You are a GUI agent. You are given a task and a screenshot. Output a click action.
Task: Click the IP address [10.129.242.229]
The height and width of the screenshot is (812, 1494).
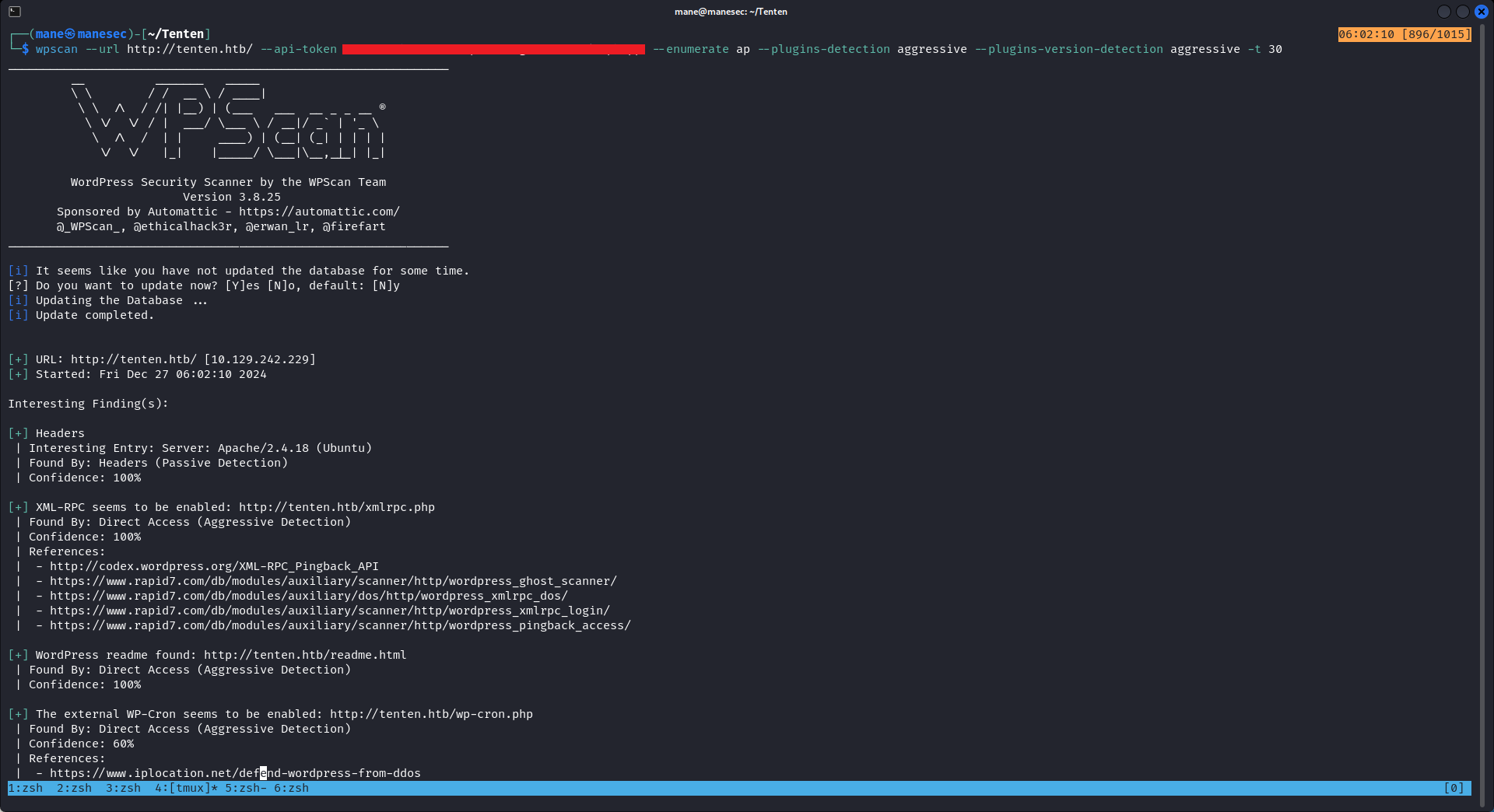pyautogui.click(x=260, y=359)
